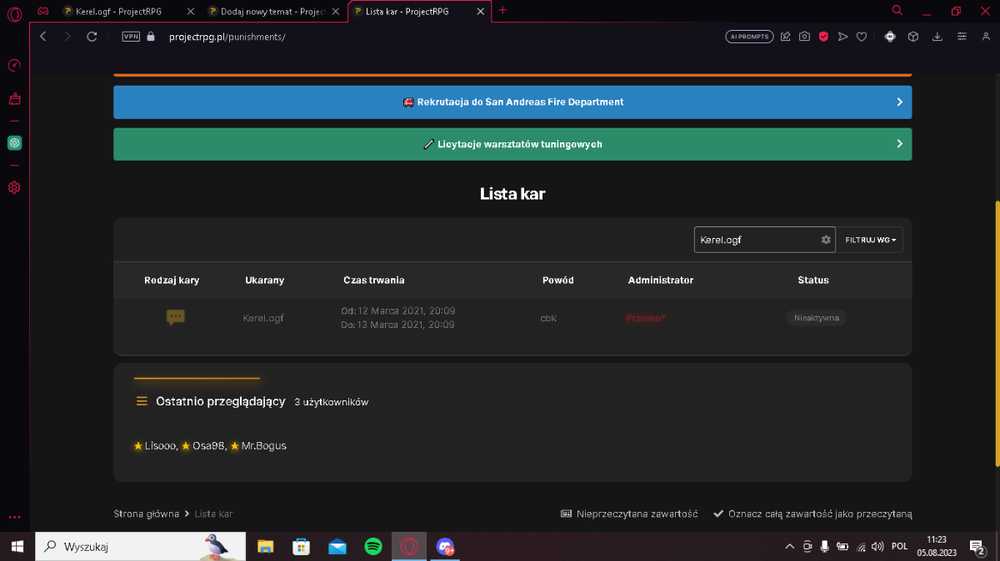Close the Dodaj nowy temat tab
1000x561 pixels.
[x=335, y=11]
